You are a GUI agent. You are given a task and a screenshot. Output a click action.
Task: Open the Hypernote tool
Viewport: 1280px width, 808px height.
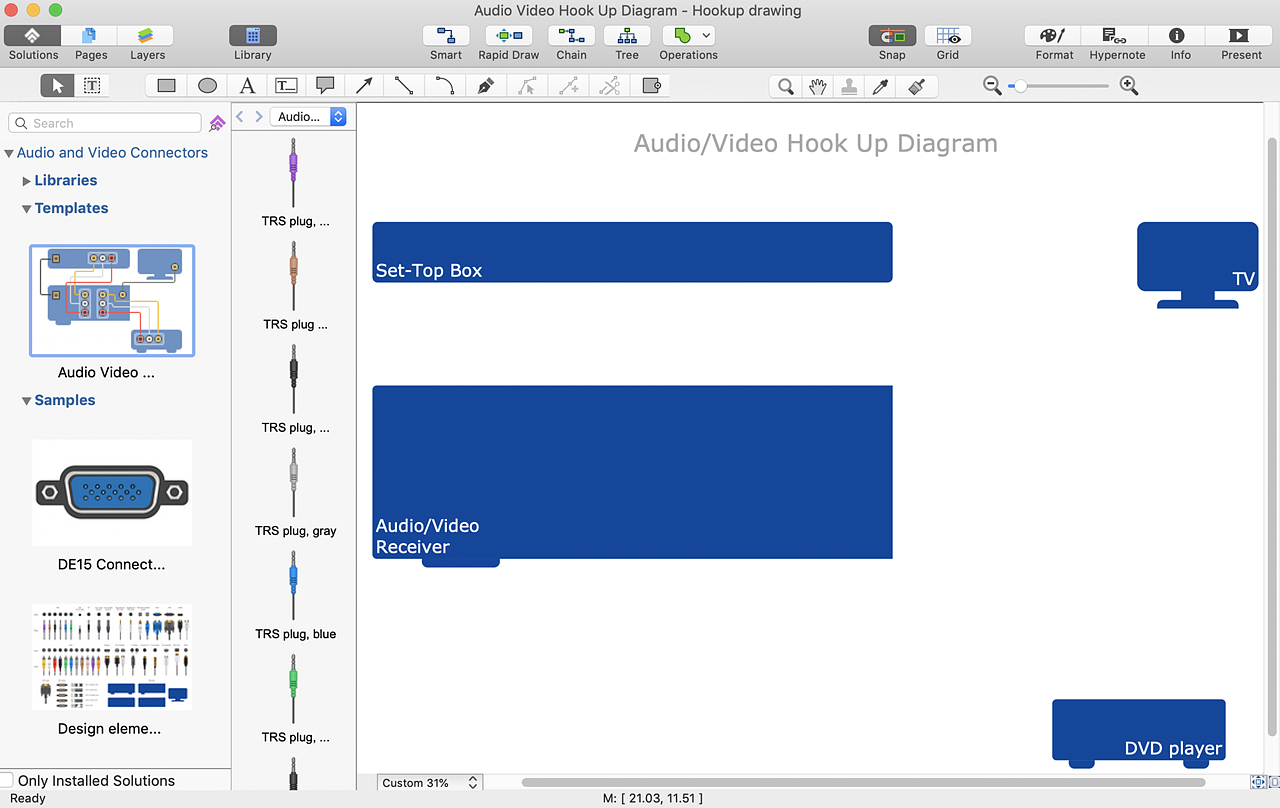point(1117,36)
